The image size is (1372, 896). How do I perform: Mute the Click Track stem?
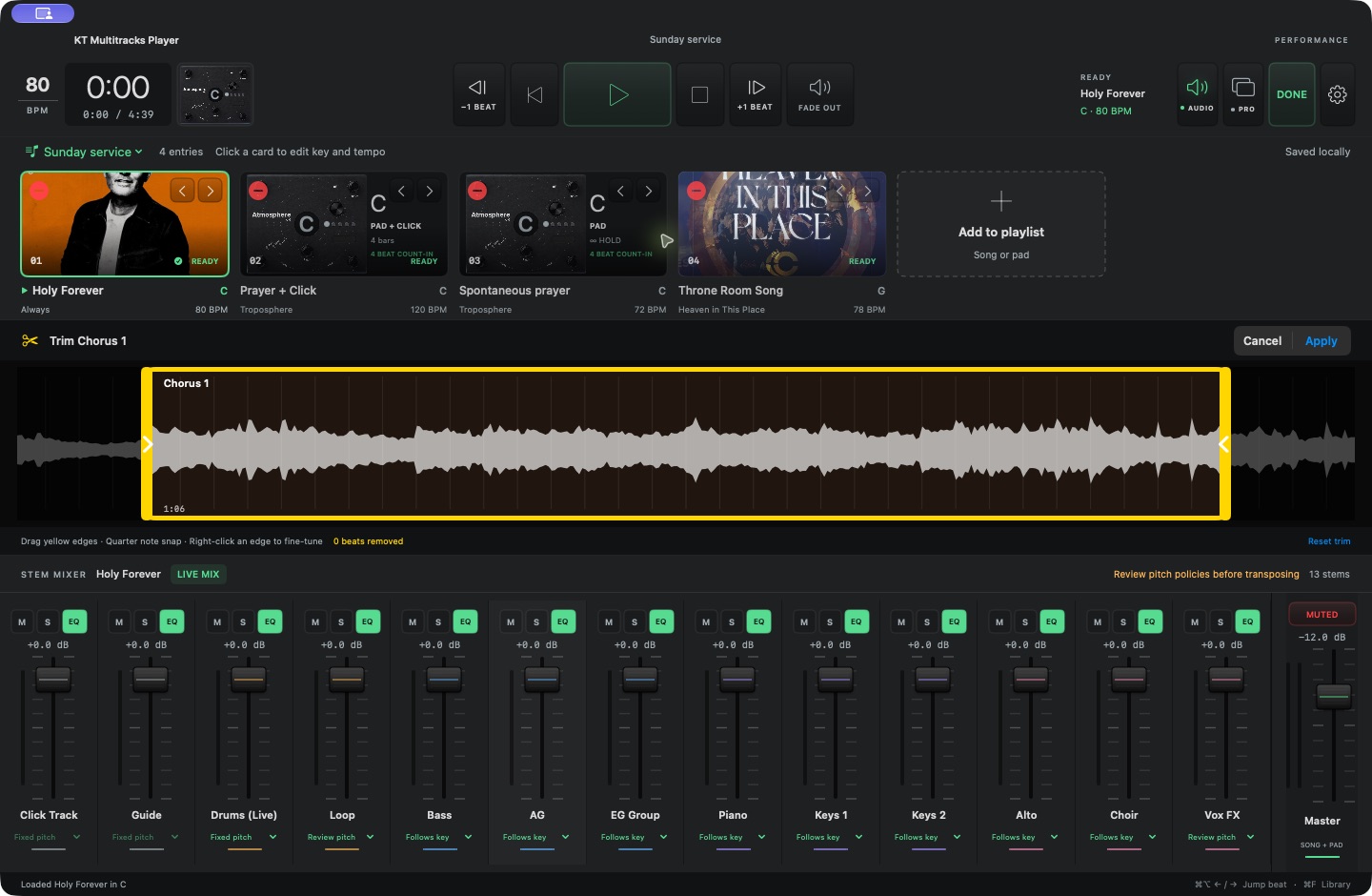click(x=22, y=621)
